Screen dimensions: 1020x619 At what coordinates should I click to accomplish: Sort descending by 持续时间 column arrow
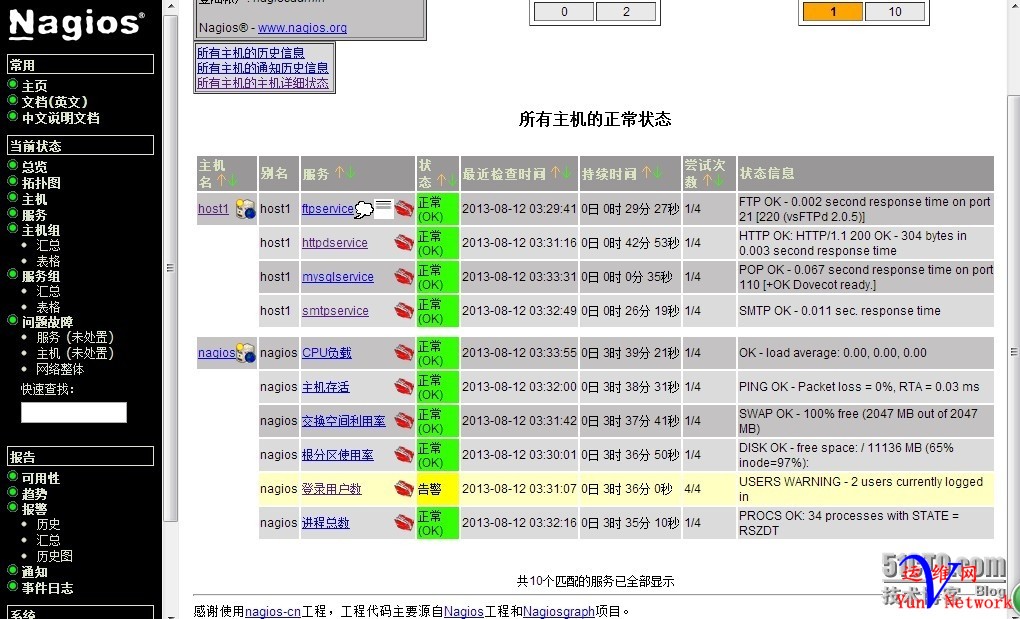[657, 173]
